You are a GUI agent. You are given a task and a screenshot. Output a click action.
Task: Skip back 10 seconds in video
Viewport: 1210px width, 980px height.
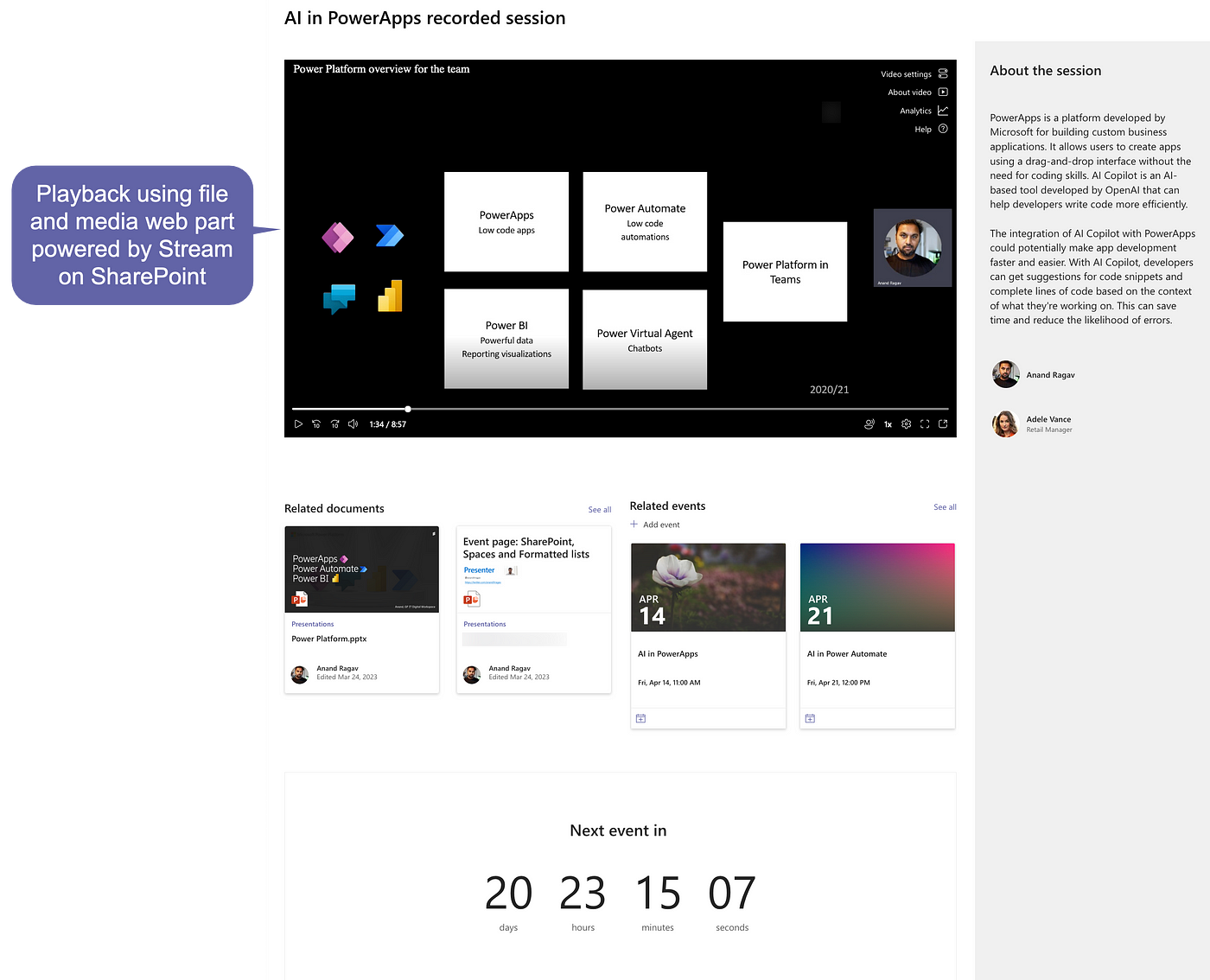[x=316, y=424]
